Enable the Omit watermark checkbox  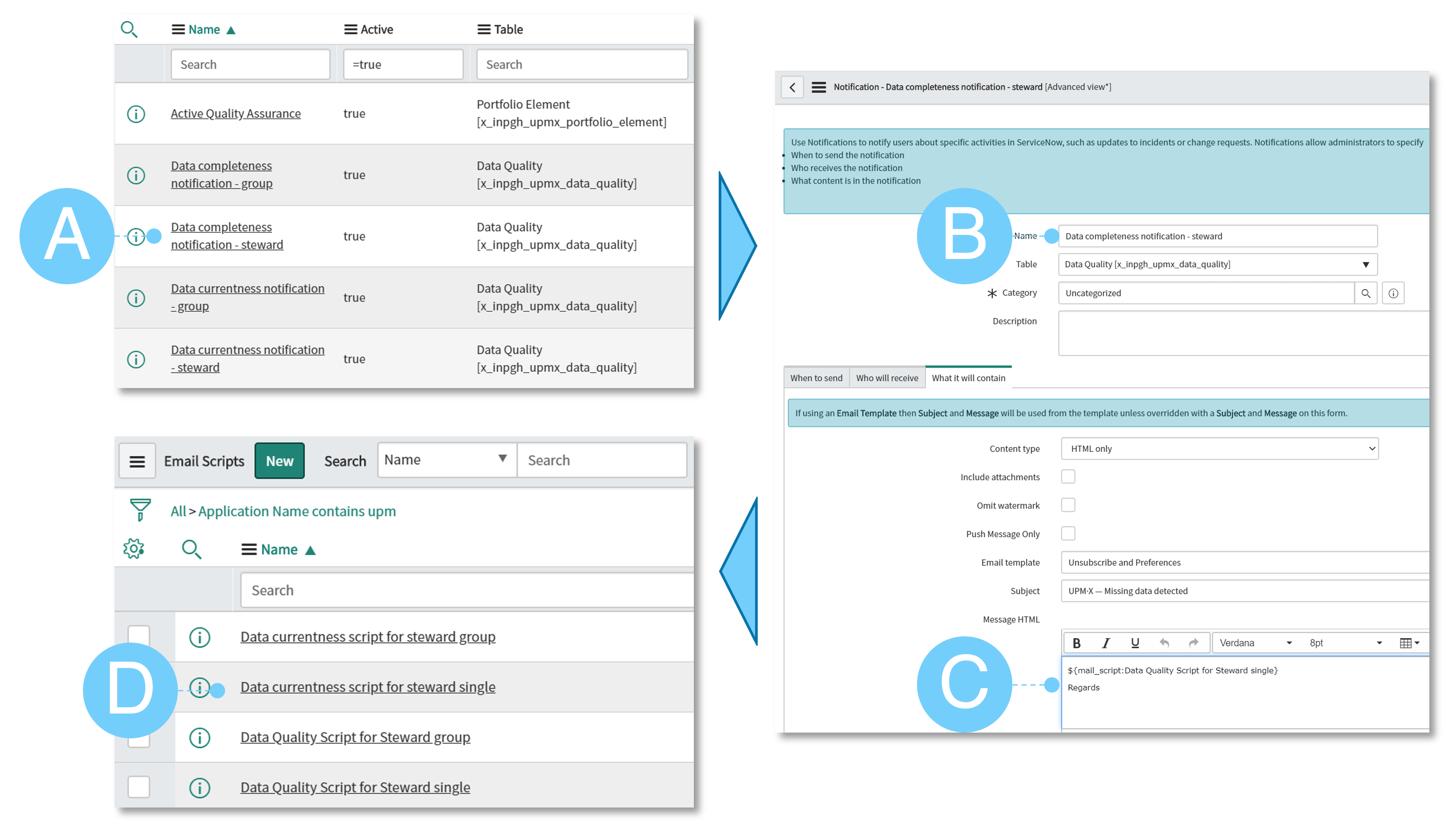tap(1067, 506)
